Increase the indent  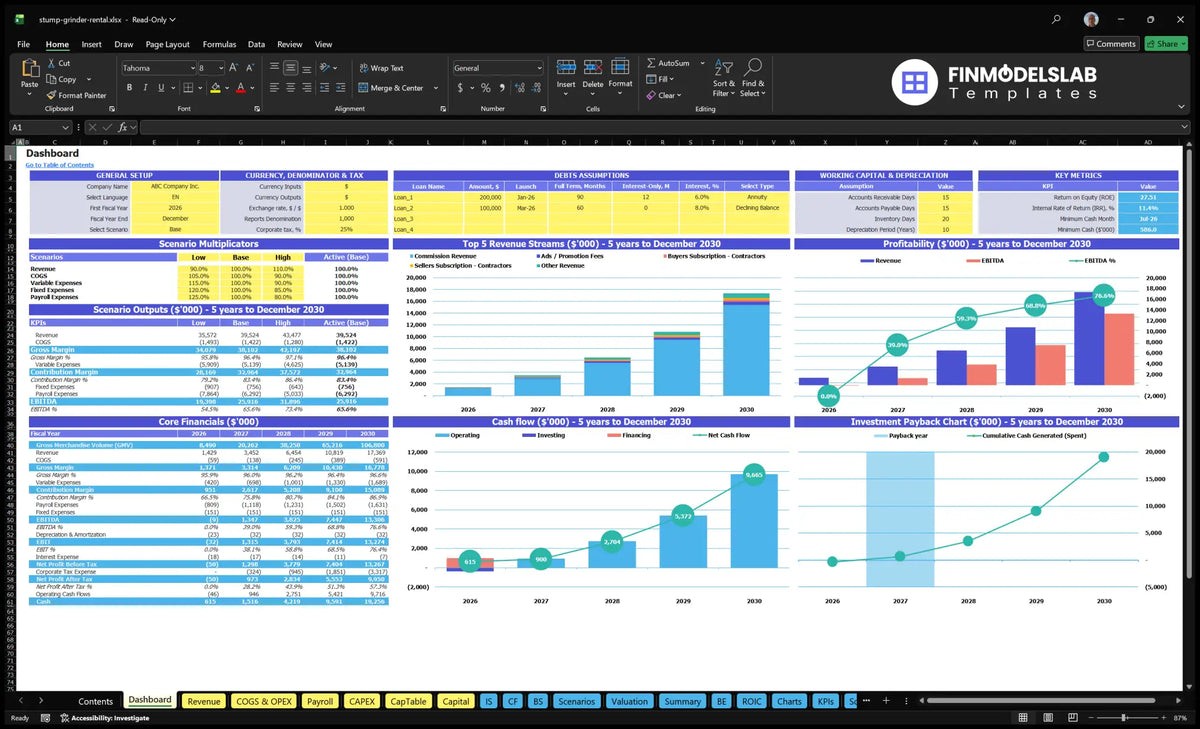click(341, 88)
